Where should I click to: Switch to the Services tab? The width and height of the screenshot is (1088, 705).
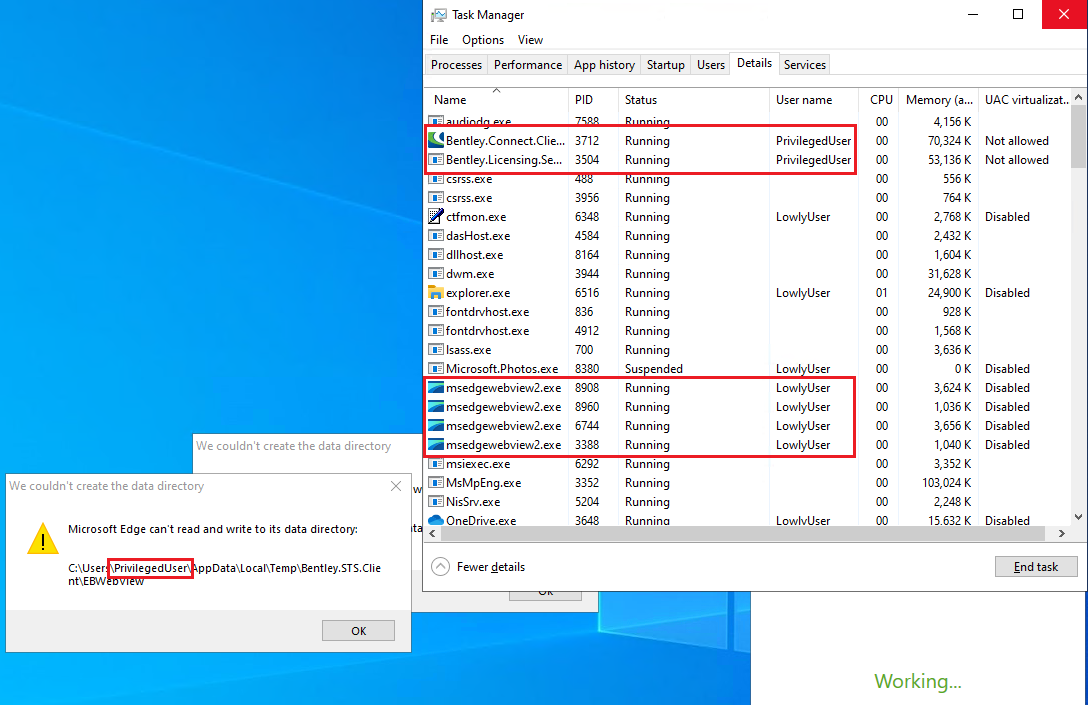804,65
